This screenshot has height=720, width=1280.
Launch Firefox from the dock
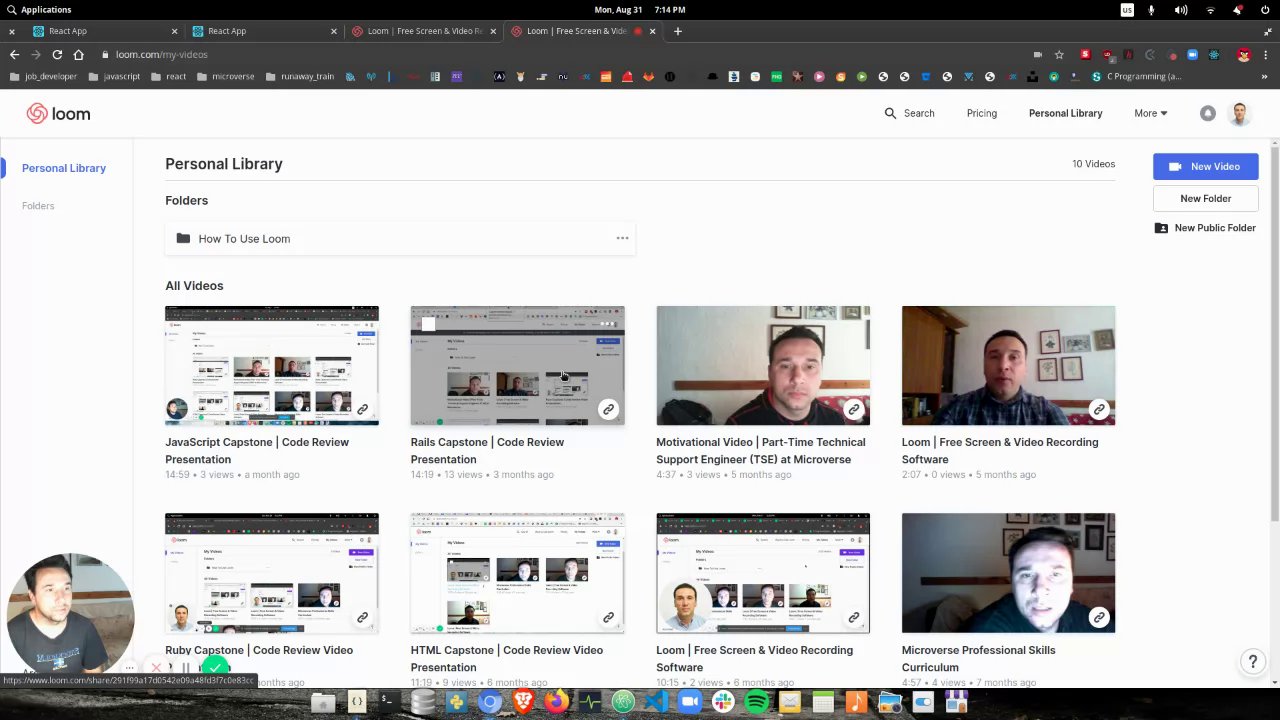pos(557,702)
